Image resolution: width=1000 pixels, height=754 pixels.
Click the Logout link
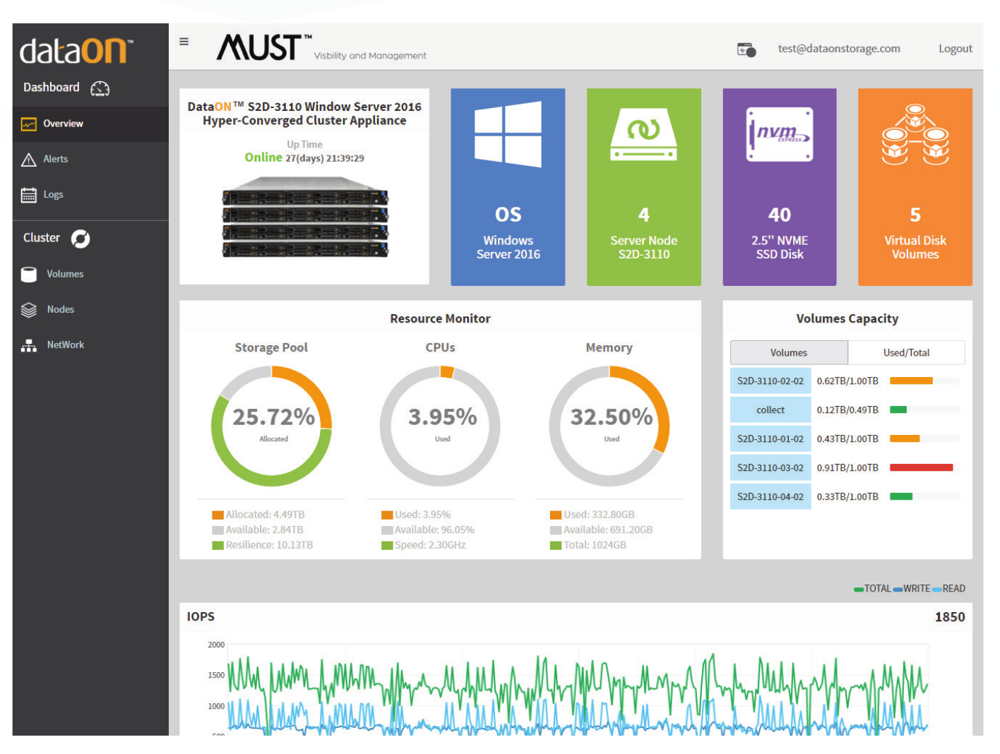955,48
